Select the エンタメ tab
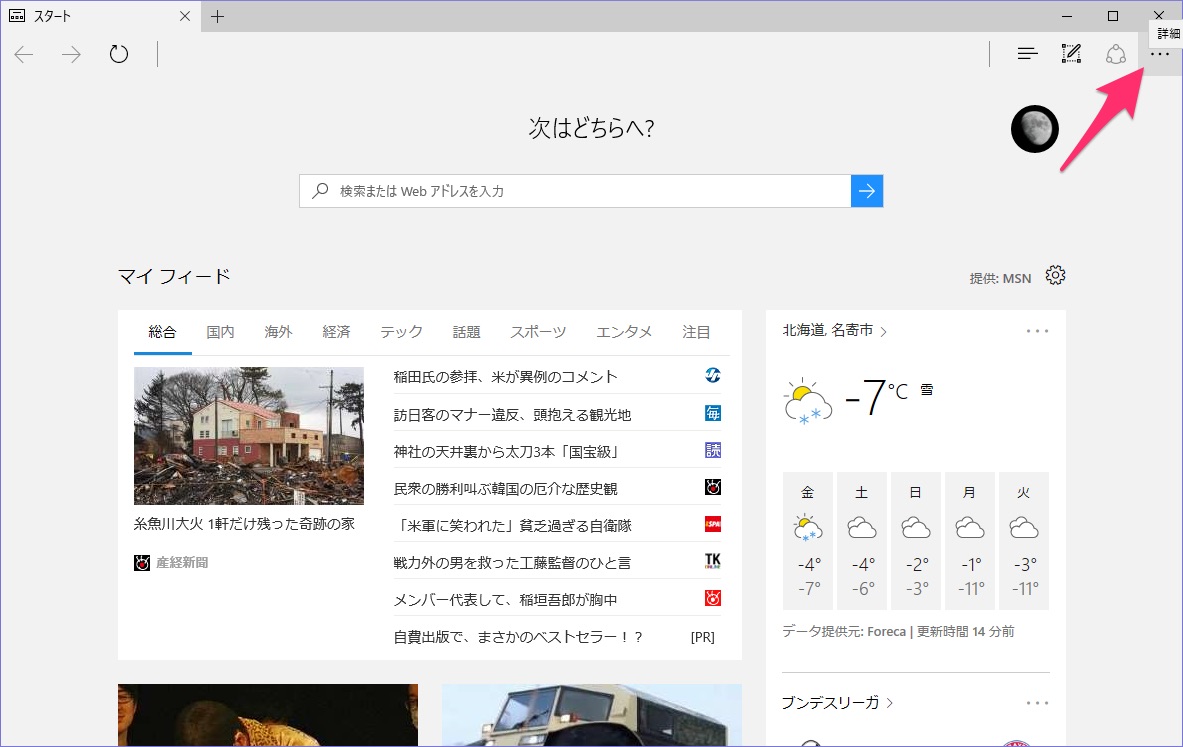Screen dimensions: 1183x747 point(624,332)
